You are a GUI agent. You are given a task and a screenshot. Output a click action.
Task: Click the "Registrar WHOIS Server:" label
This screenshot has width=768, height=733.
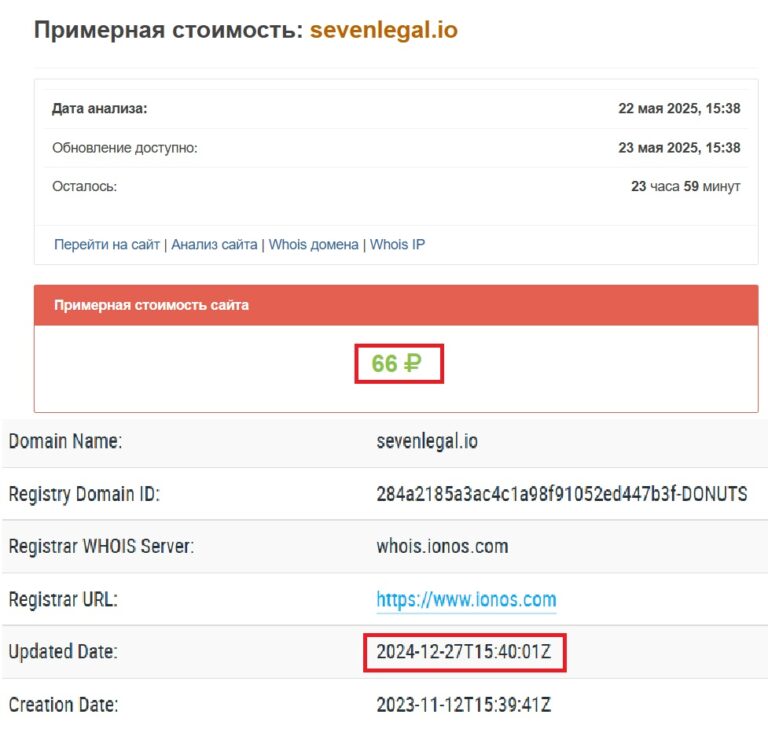(101, 547)
